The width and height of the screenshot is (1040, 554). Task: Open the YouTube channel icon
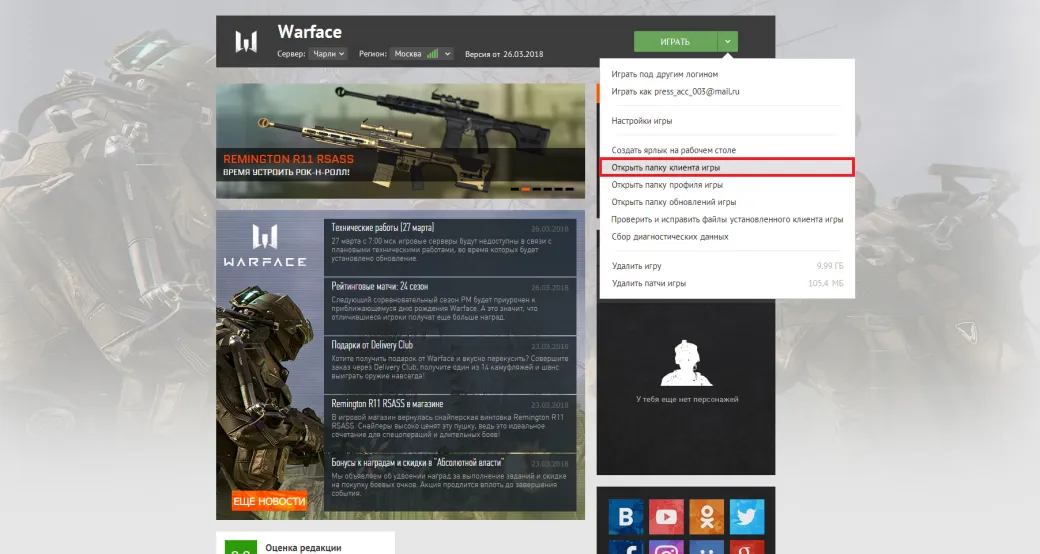666,516
